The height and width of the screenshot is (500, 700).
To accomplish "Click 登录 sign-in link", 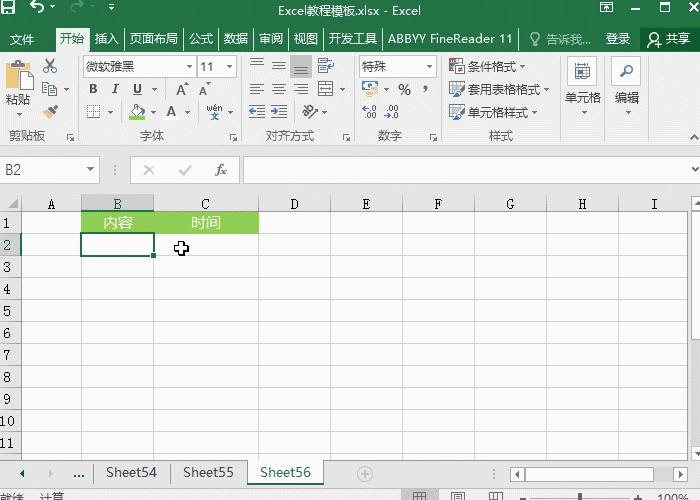I will [618, 39].
